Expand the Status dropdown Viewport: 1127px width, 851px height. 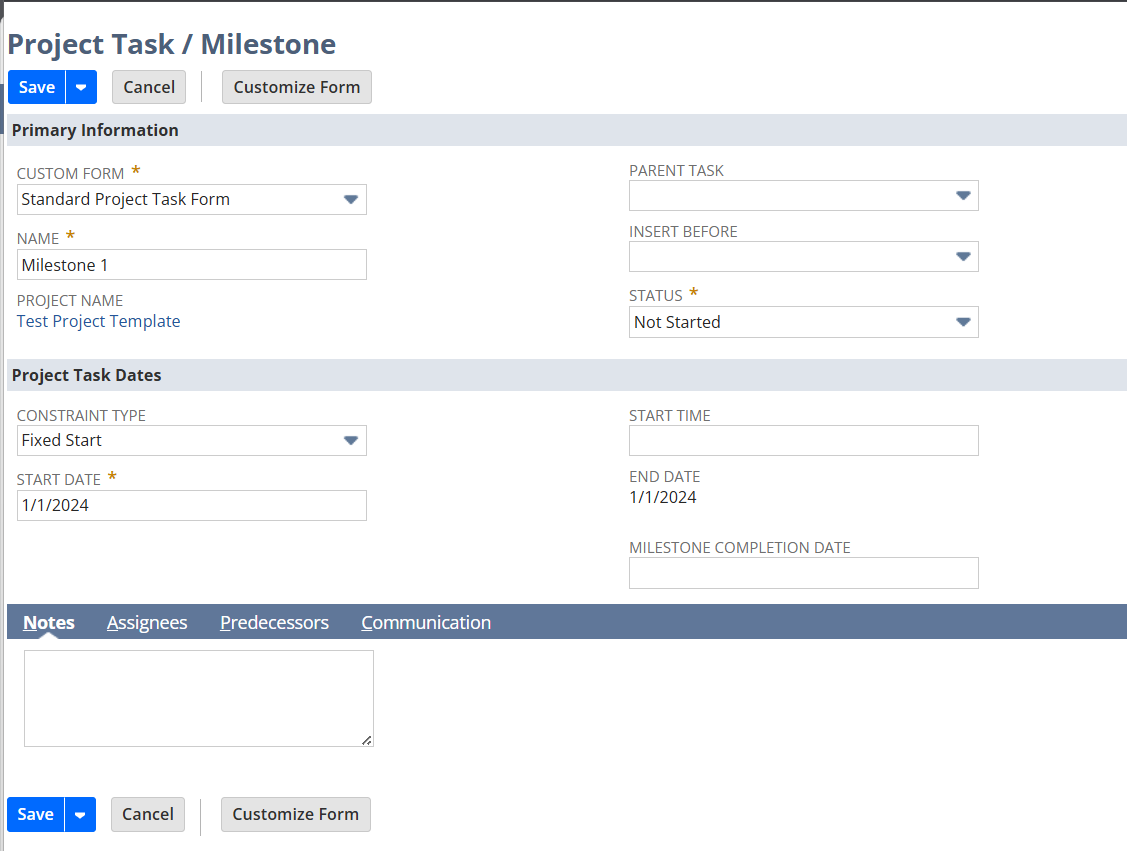[x=962, y=322]
